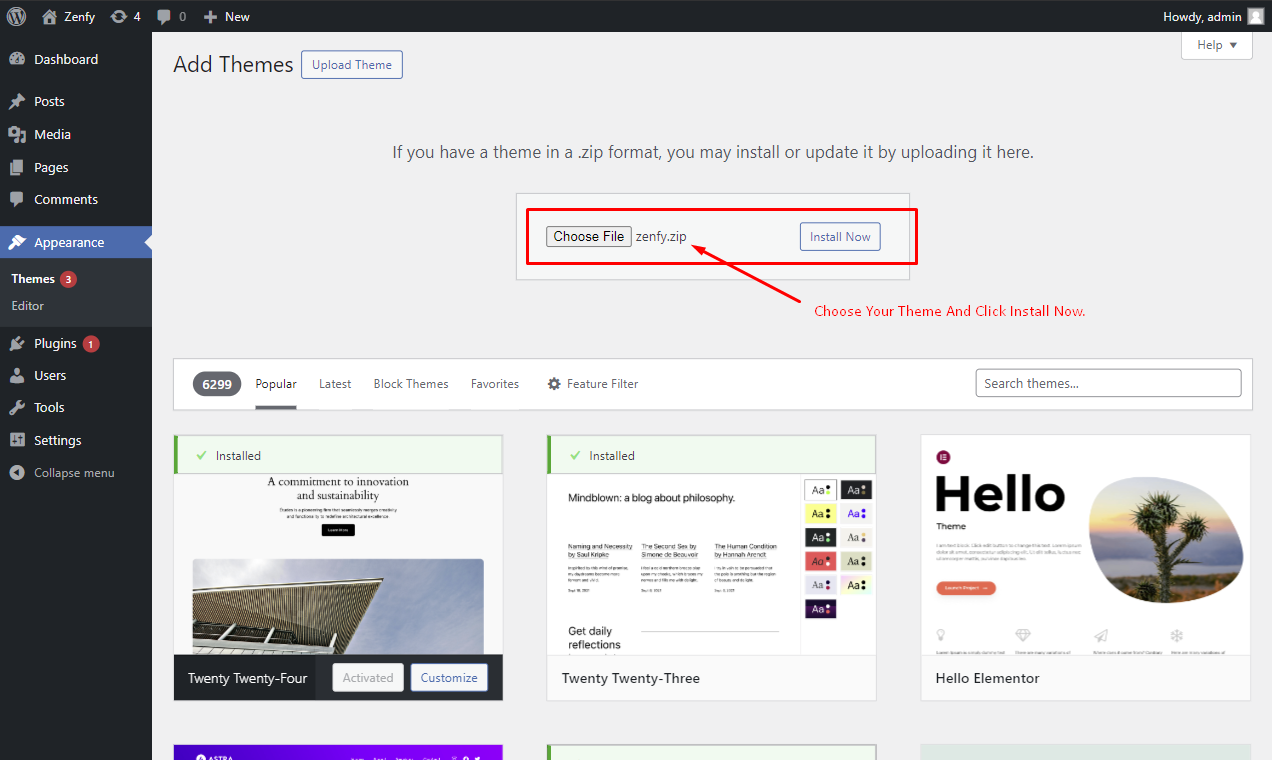Click the Install Now button
The image size is (1272, 760).
click(840, 237)
